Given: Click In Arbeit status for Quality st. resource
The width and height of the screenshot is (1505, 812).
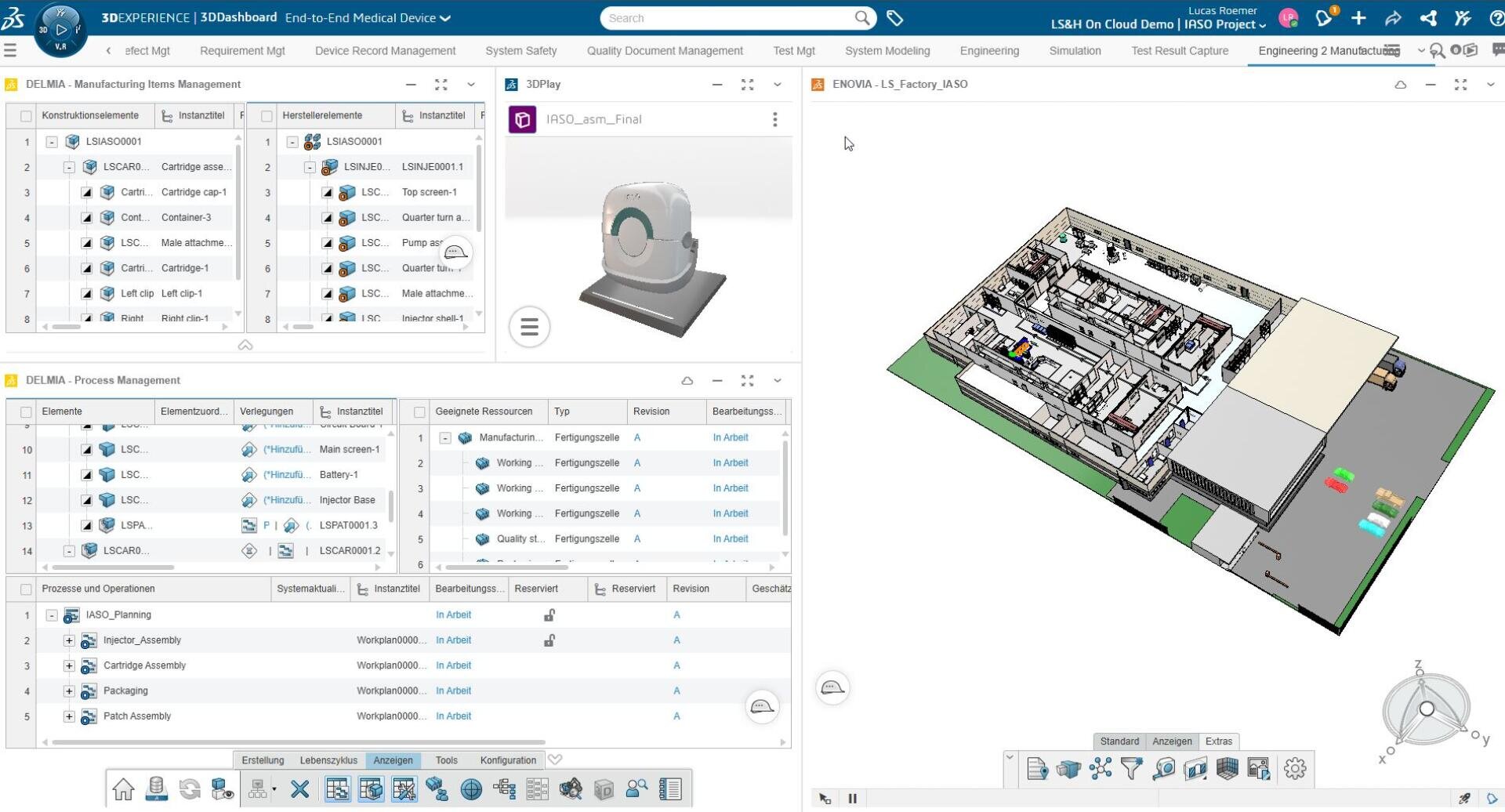Looking at the screenshot, I should tap(731, 539).
